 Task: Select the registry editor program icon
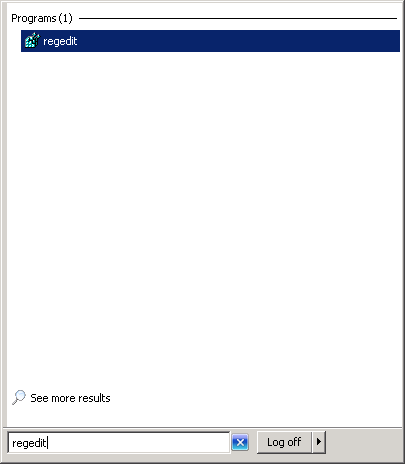32,41
